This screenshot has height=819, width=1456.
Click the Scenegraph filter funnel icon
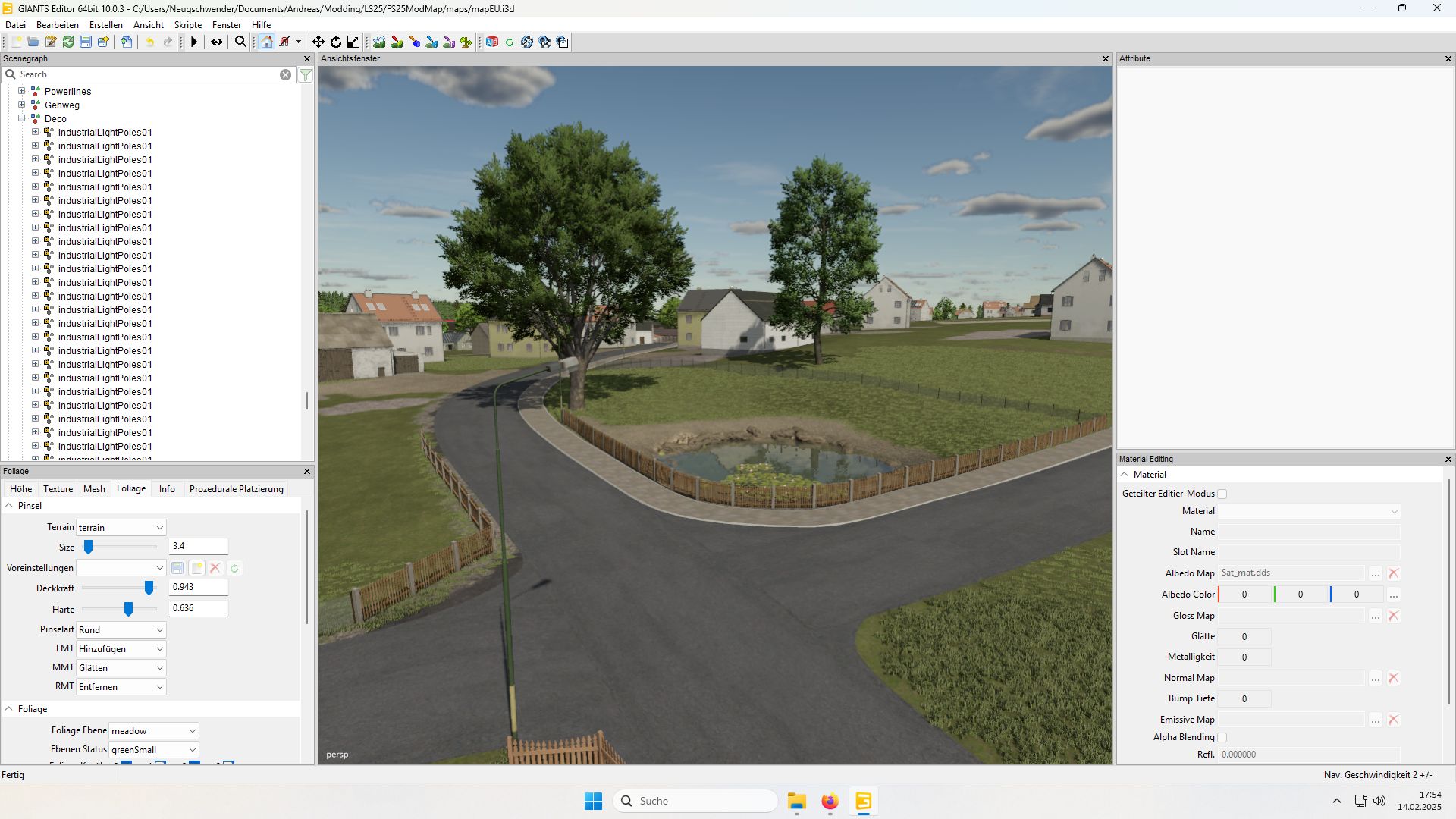pyautogui.click(x=306, y=74)
